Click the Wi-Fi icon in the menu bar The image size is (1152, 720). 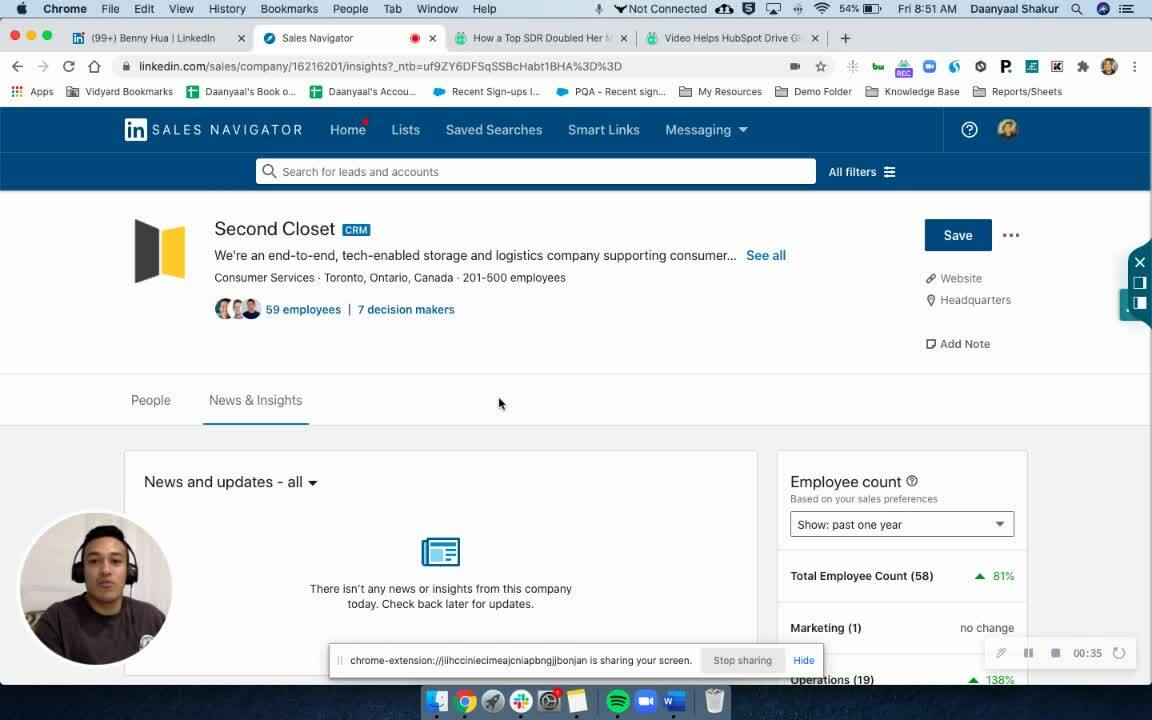tap(822, 9)
